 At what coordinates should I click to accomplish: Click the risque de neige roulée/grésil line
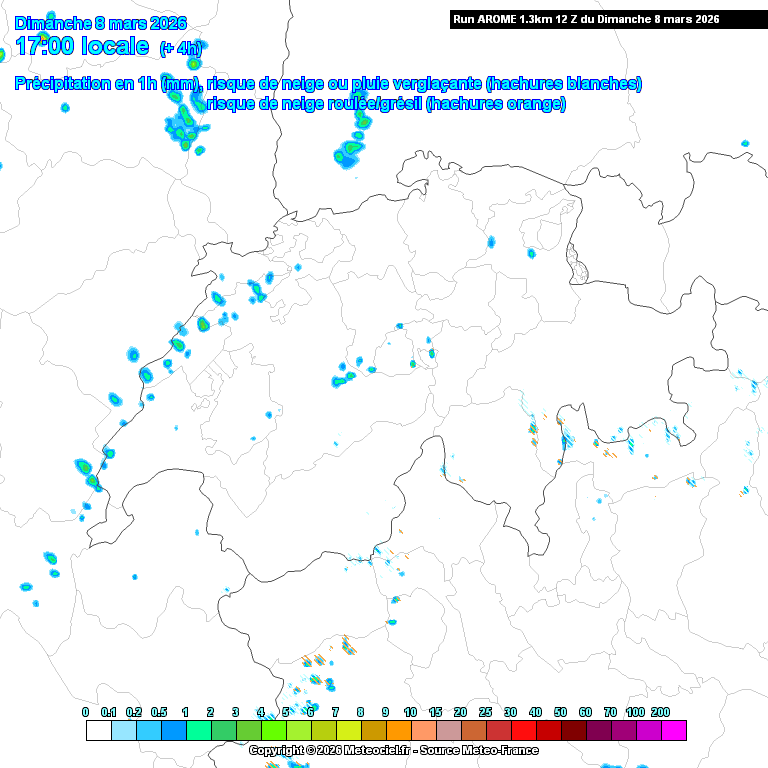(387, 103)
